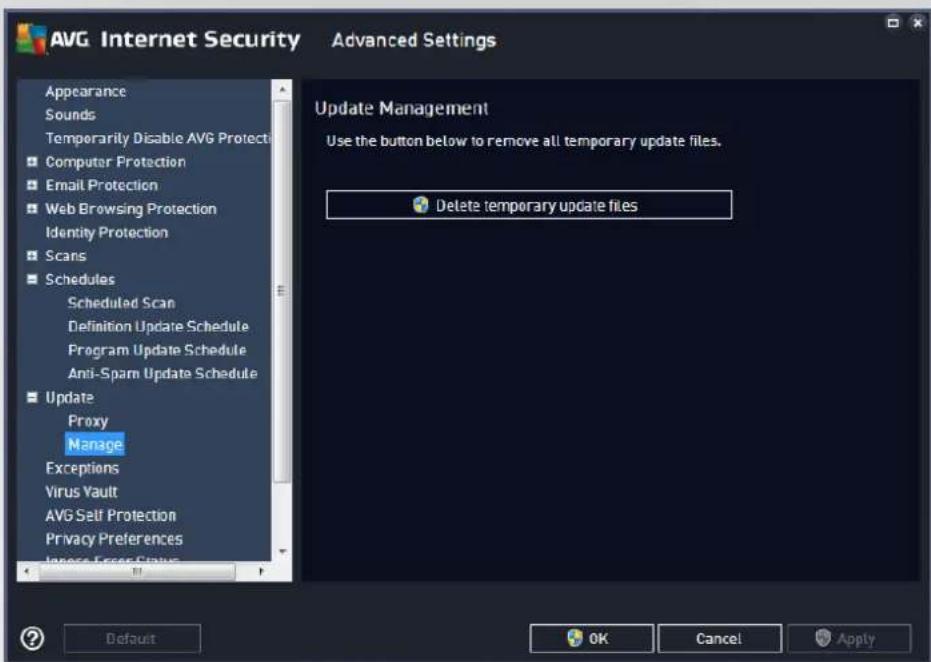Select Appearance in settings tree
Screen dimensions: 931x662
(x=86, y=91)
